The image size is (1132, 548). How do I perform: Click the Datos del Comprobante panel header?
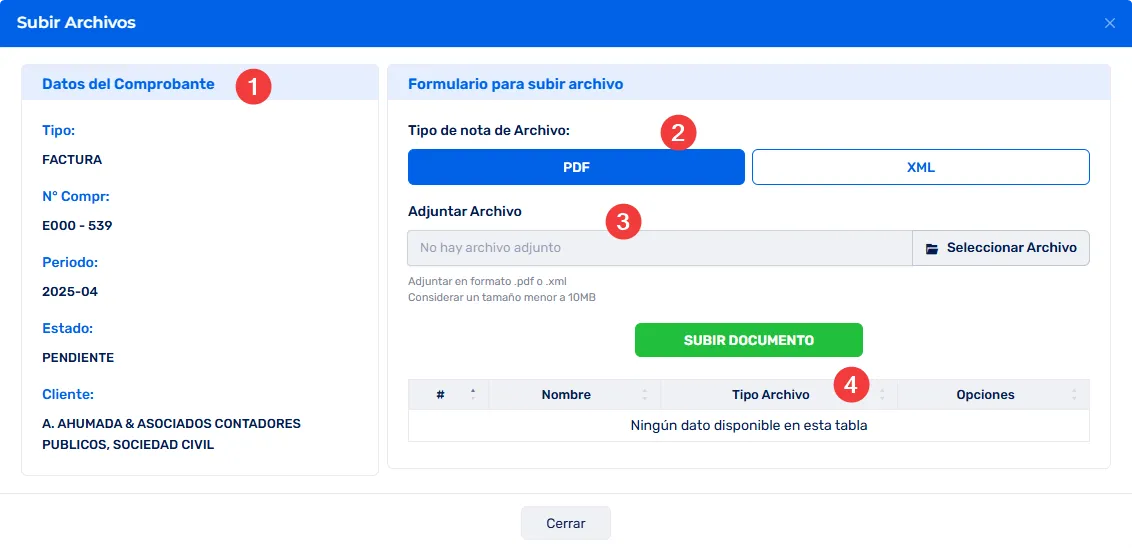[128, 84]
